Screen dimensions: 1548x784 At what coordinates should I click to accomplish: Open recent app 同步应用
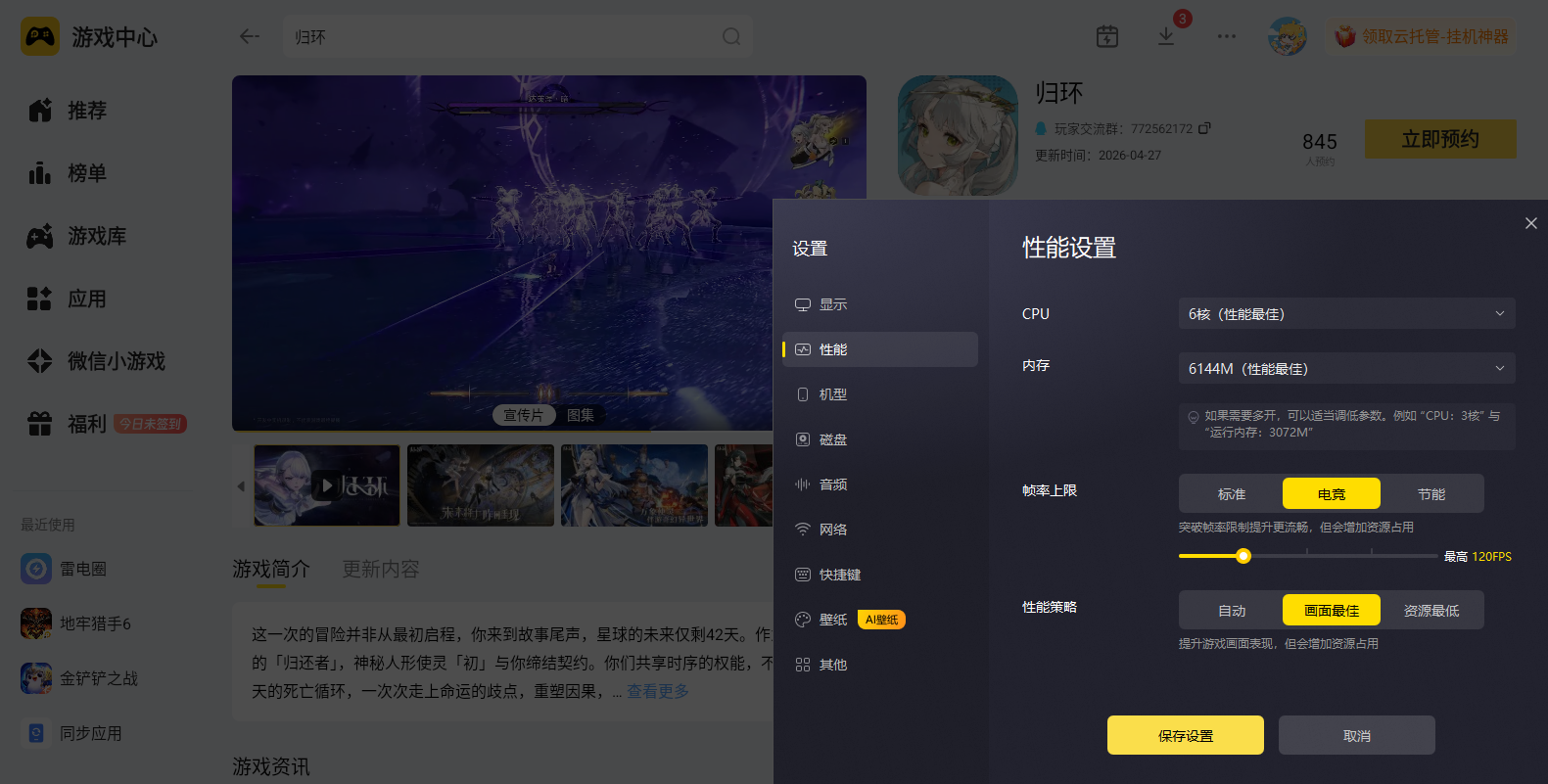pos(70,733)
